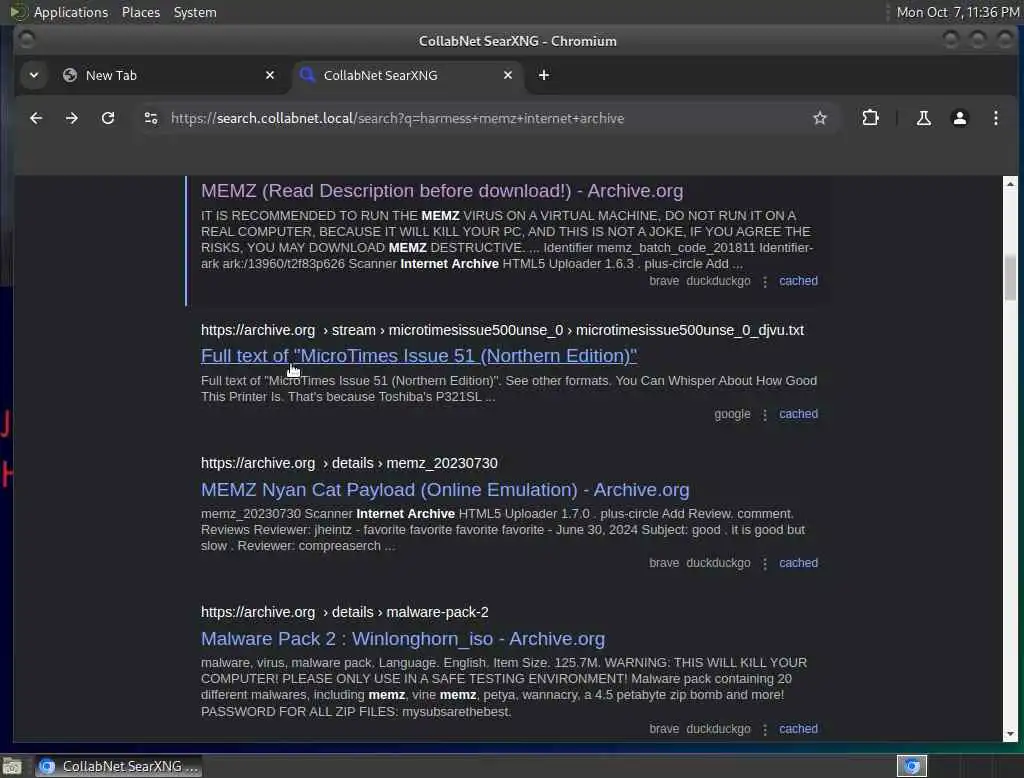
Task: Select the CollabNet SearXNG tab
Action: [x=406, y=75]
